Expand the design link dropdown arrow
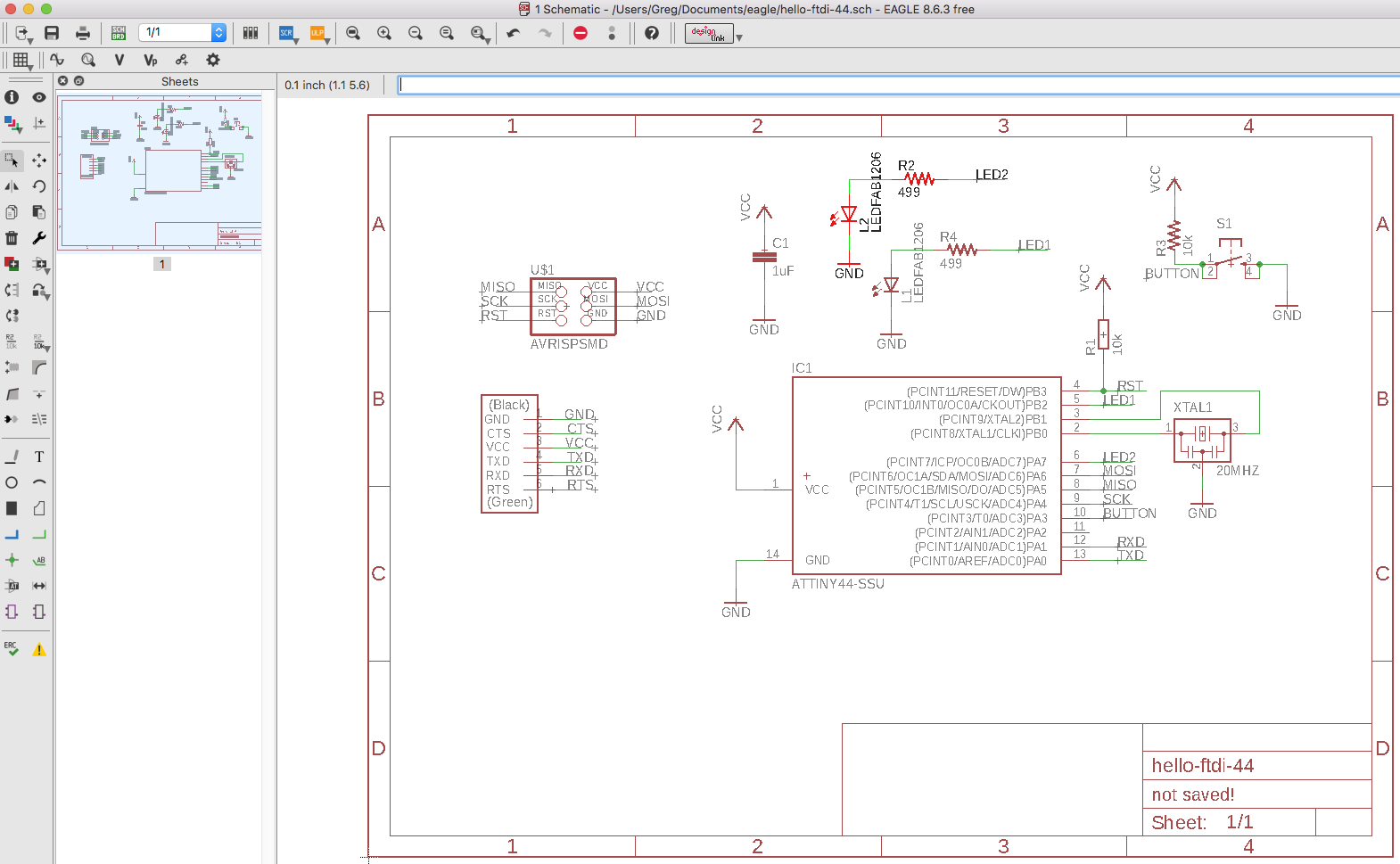 click(x=739, y=37)
